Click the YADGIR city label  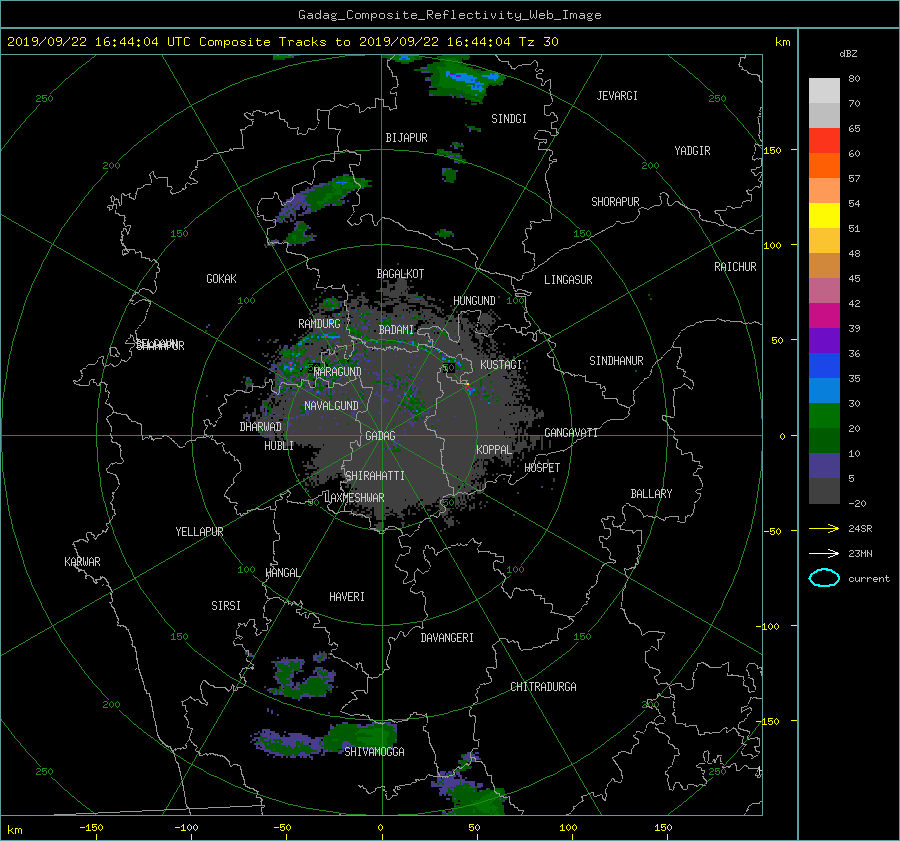click(x=692, y=151)
